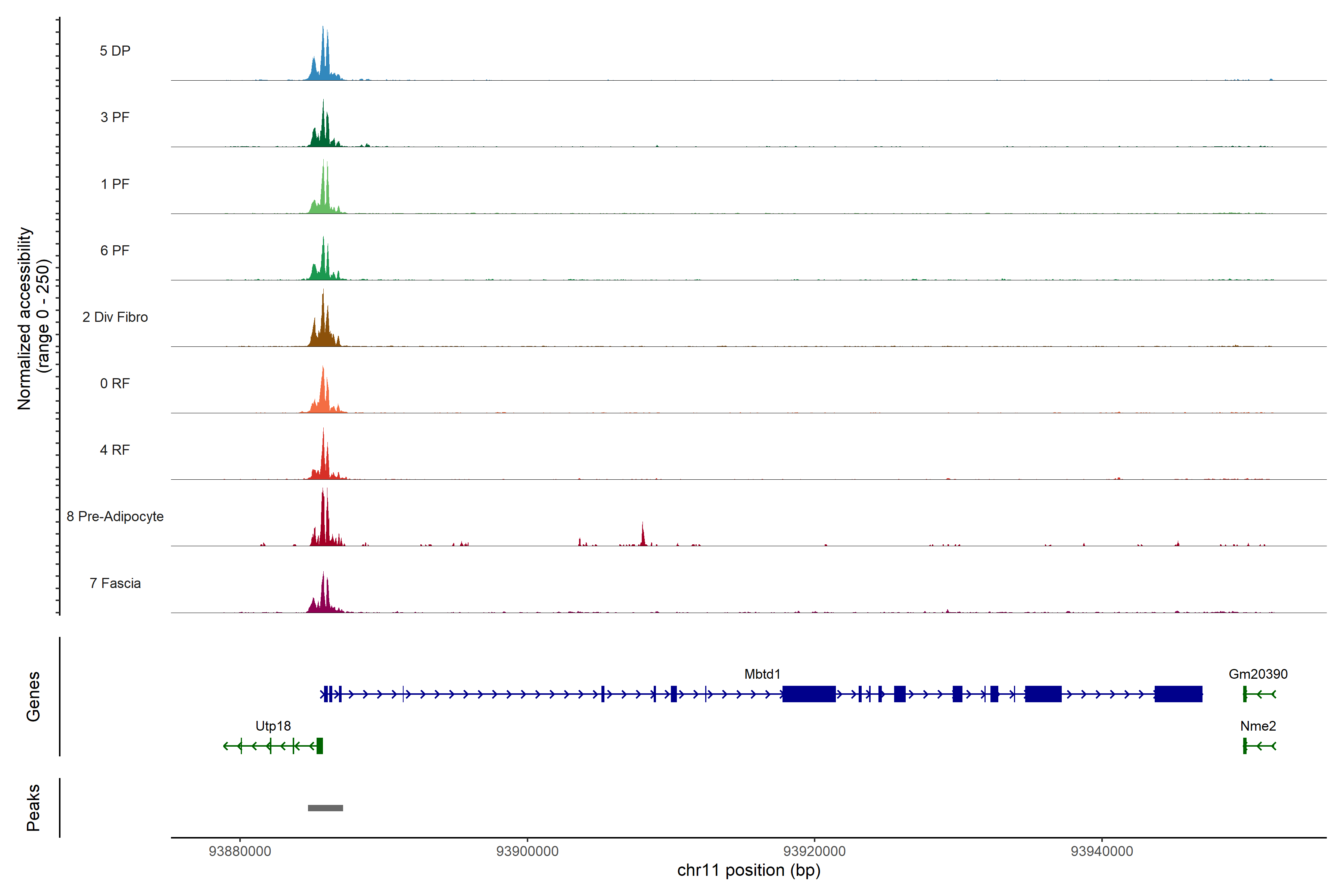This screenshot has height=896, width=1344.
Task: Click the 93880000 axis tick label
Action: coord(240,851)
